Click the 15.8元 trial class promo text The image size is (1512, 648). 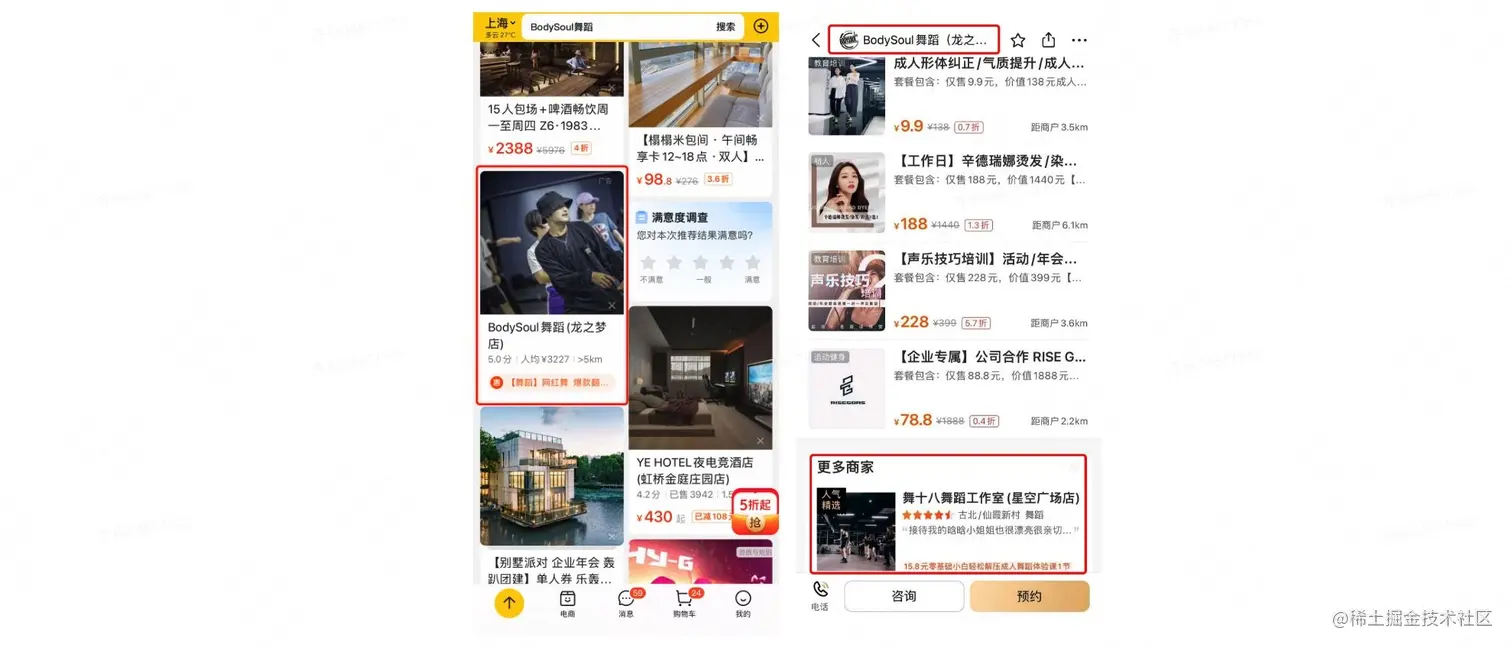[x=986, y=566]
